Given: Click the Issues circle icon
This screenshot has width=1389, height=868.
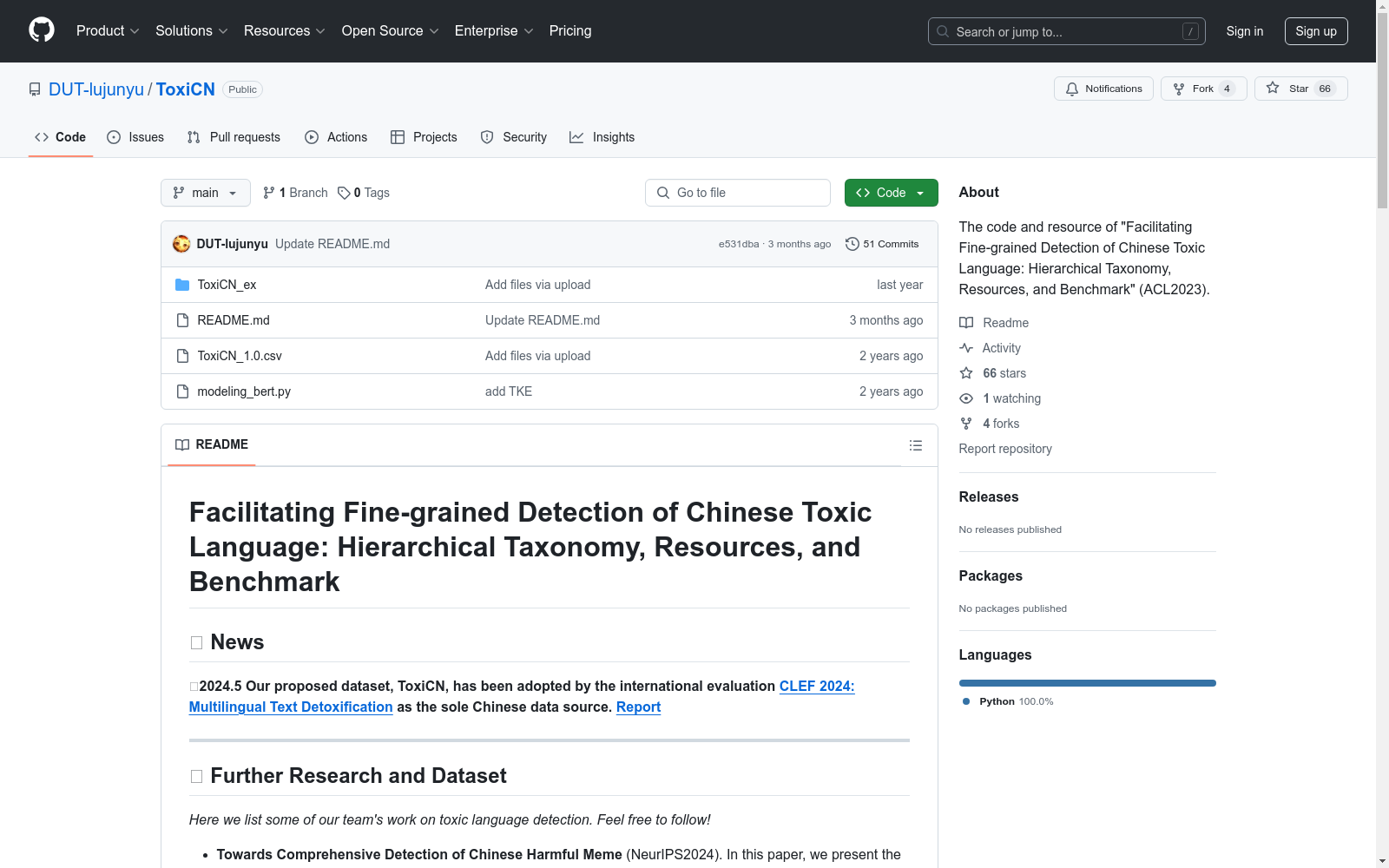Looking at the screenshot, I should click(114, 137).
